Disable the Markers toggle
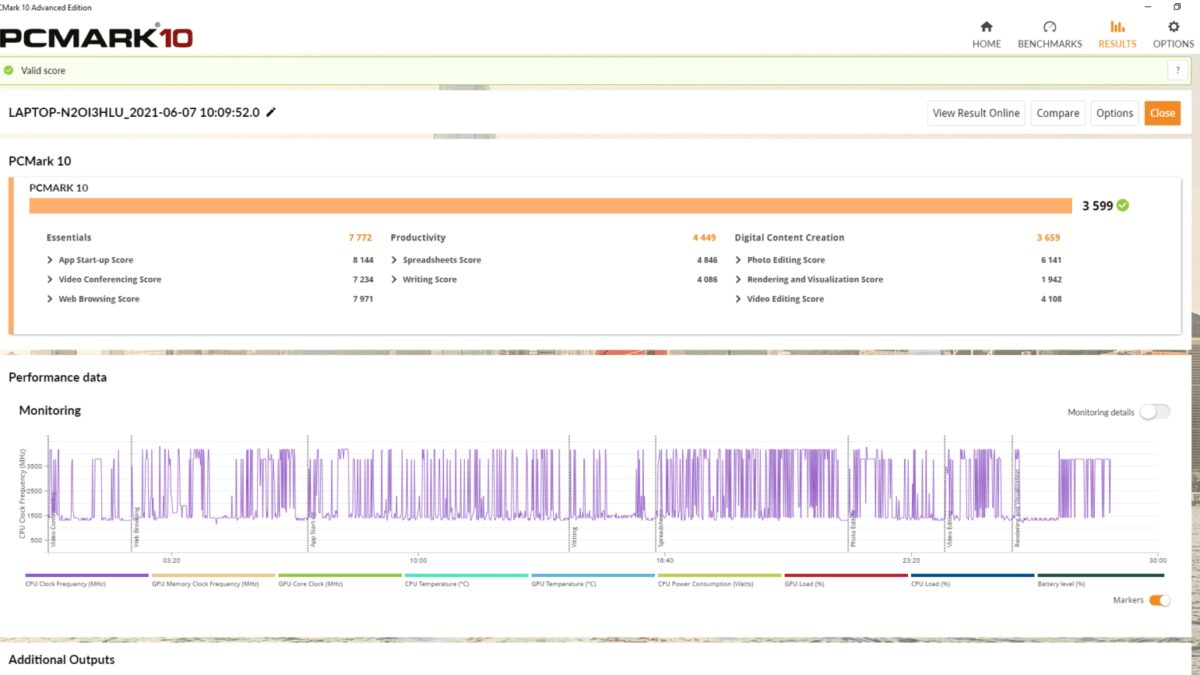The image size is (1200, 675). click(1159, 600)
